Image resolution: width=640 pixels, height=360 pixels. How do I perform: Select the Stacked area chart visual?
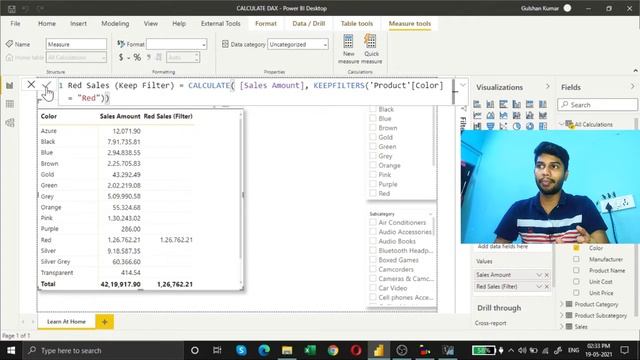(x=503, y=116)
